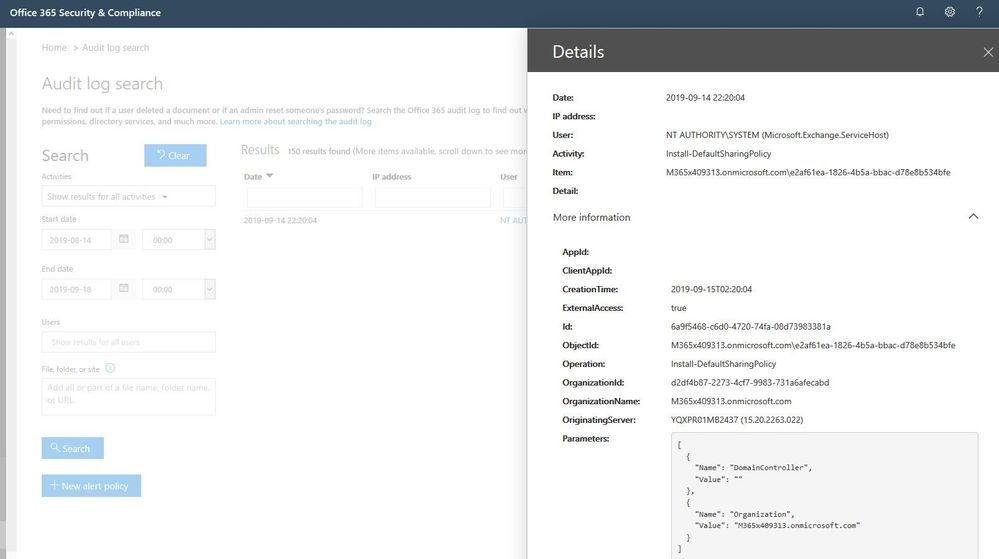Open the End date calendar picker
The image size is (999, 559).
coord(124,288)
